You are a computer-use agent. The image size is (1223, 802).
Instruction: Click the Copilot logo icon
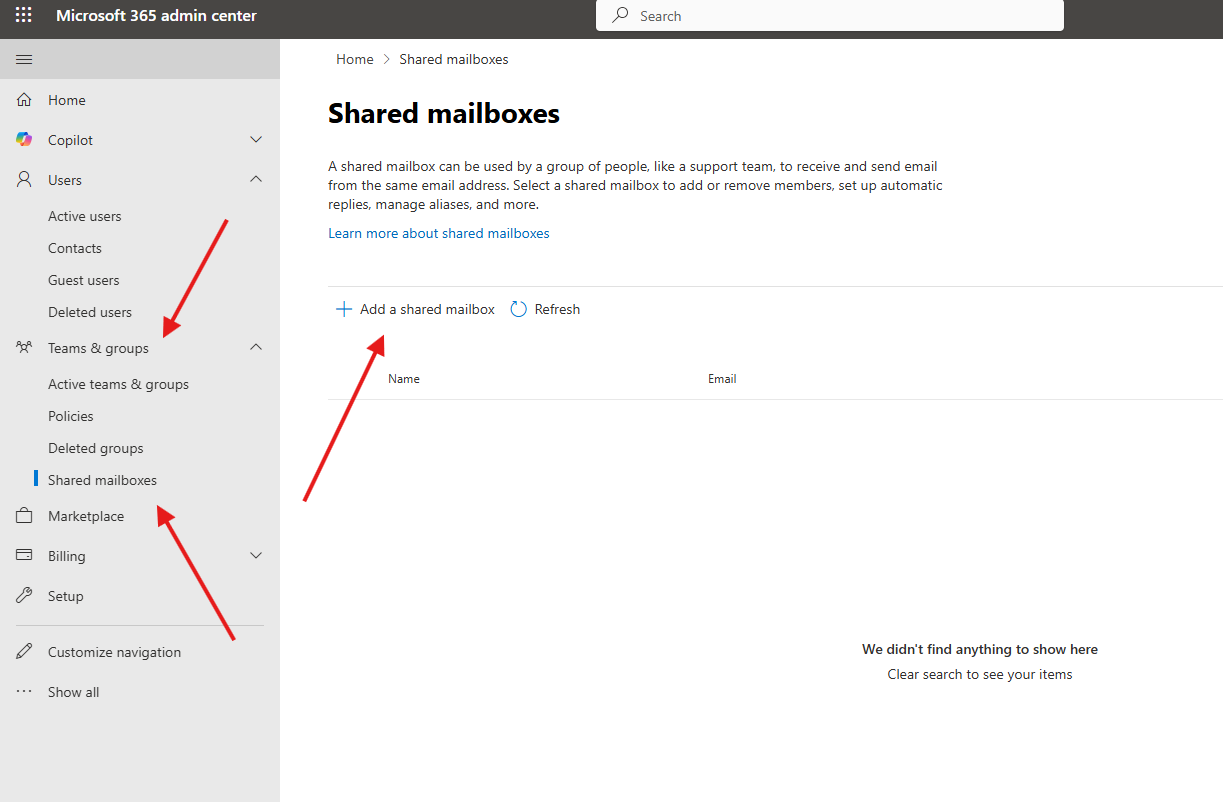click(24, 140)
